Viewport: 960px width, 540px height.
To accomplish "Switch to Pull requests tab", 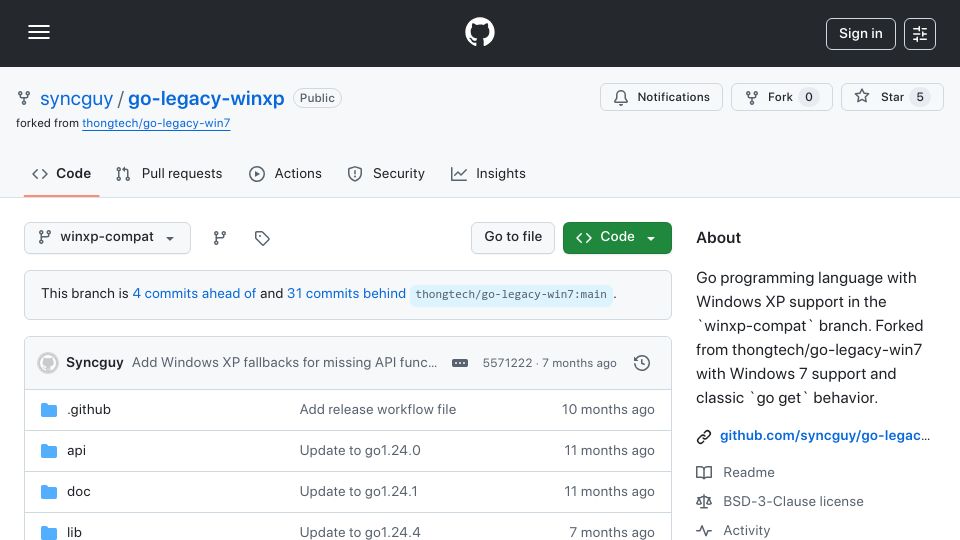I will pyautogui.click(x=169, y=174).
